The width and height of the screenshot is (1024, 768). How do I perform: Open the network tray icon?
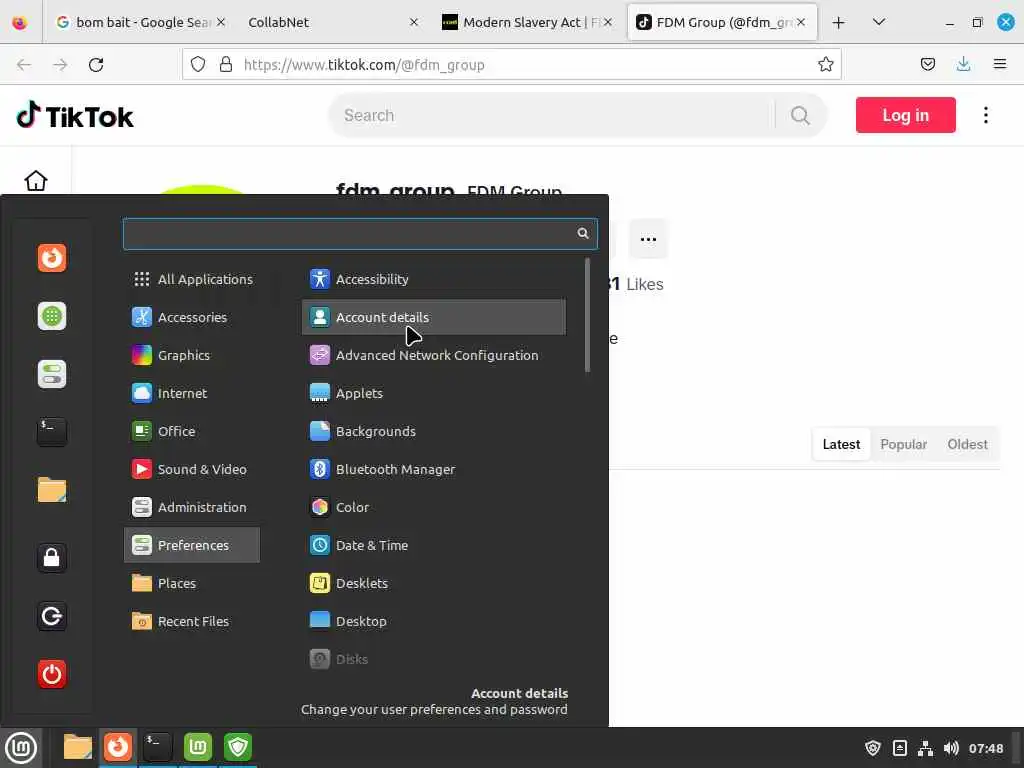tap(925, 748)
